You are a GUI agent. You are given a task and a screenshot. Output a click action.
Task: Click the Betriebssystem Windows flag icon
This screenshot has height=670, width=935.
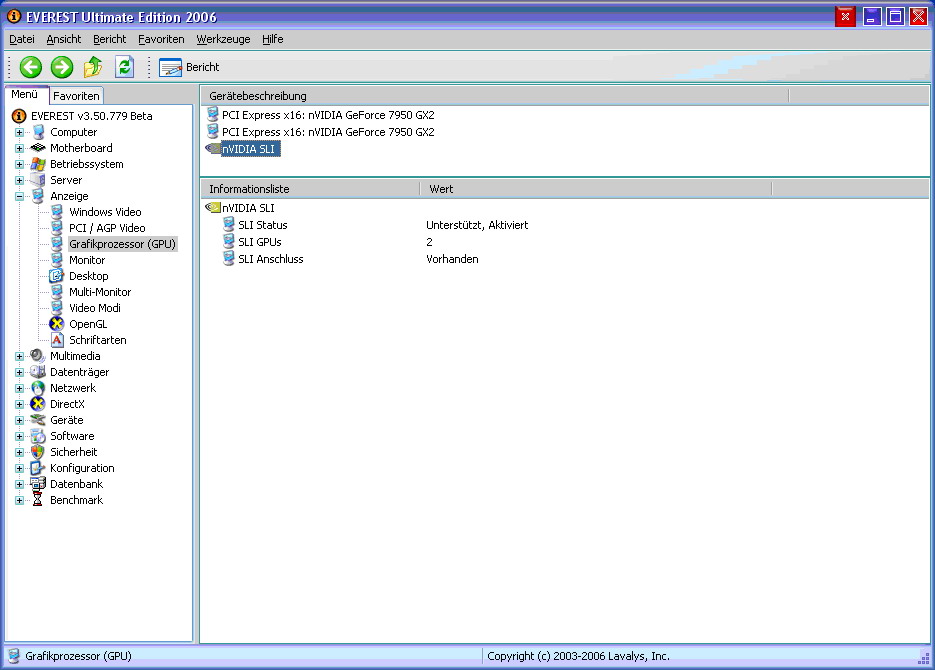point(38,164)
